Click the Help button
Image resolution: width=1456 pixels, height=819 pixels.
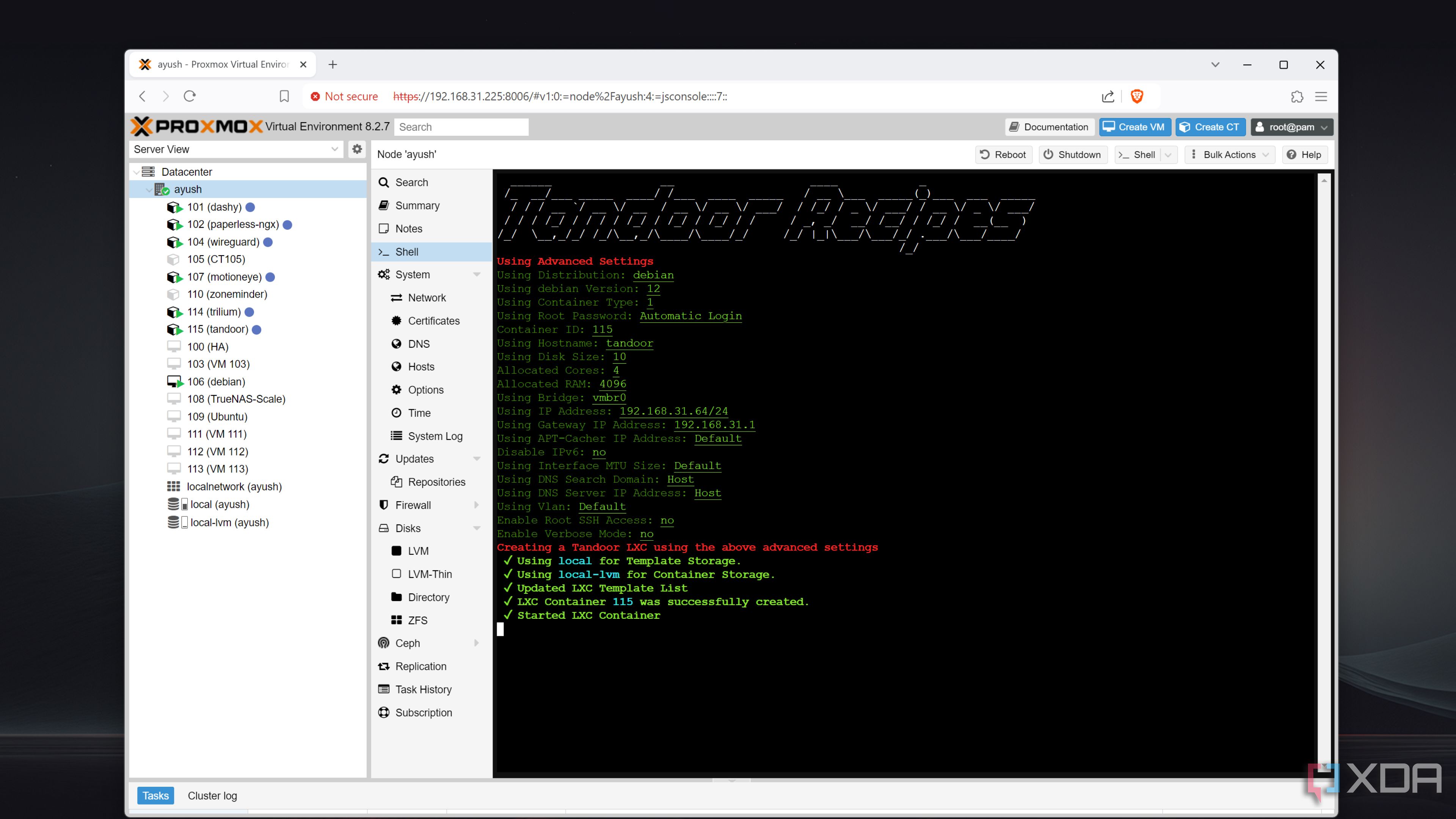(x=1304, y=155)
